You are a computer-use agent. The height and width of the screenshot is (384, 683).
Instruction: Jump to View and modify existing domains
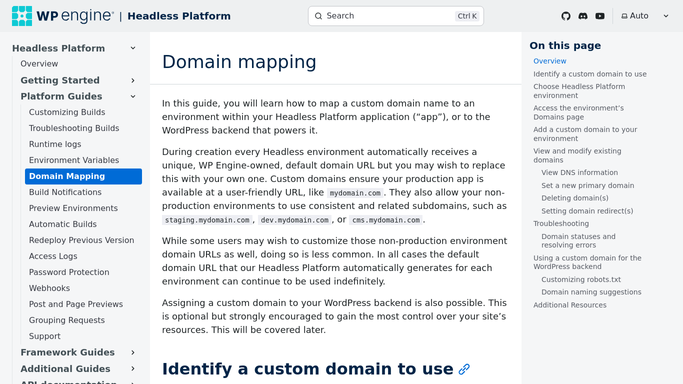577,155
